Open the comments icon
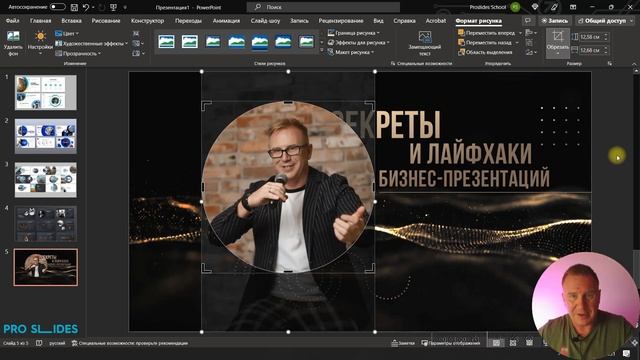The width and height of the screenshot is (640, 360). [x=528, y=20]
